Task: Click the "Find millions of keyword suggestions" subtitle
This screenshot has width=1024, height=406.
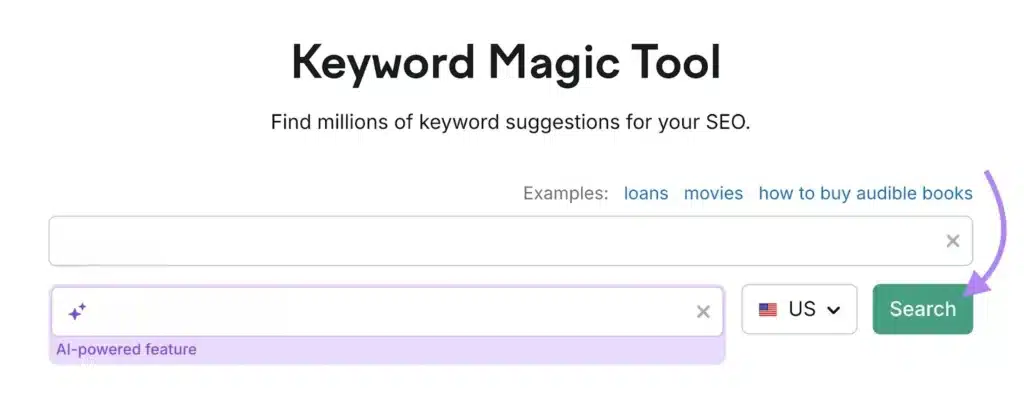Action: coord(511,122)
